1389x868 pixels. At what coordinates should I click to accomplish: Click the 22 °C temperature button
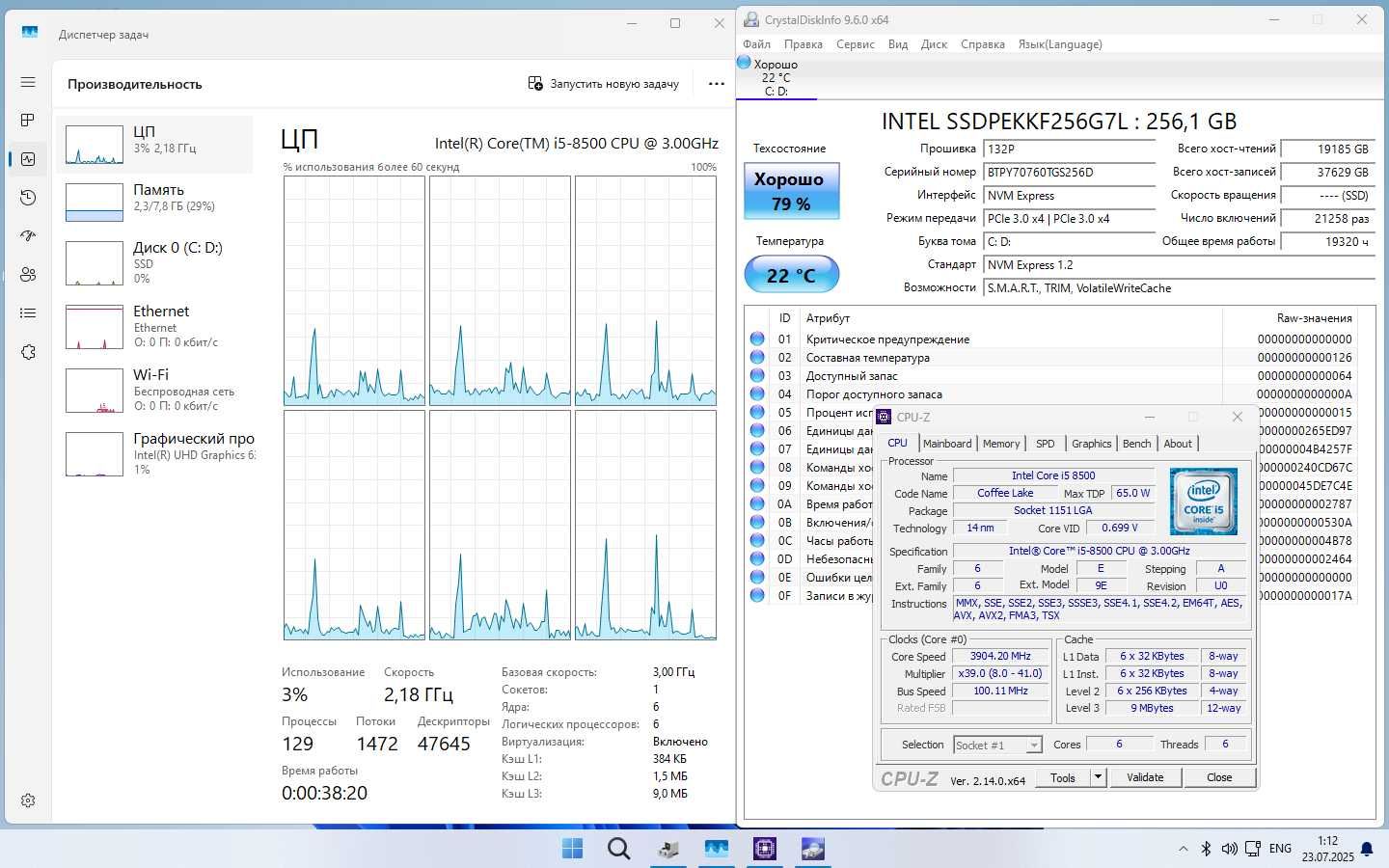pyautogui.click(x=791, y=275)
